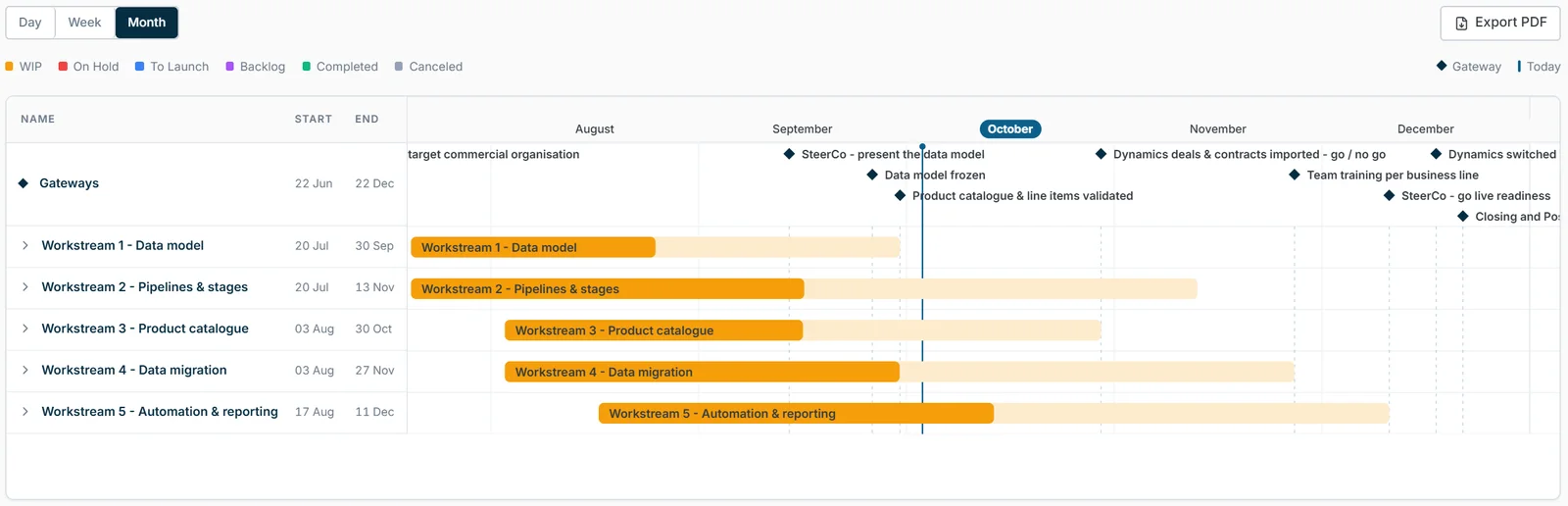Click the orange WIP legend swatch
The image size is (1568, 506).
(x=10, y=67)
